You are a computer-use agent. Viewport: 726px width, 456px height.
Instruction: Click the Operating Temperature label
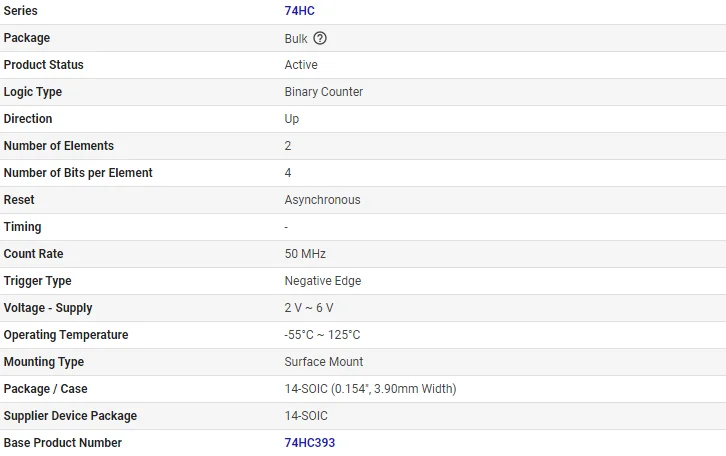point(66,335)
